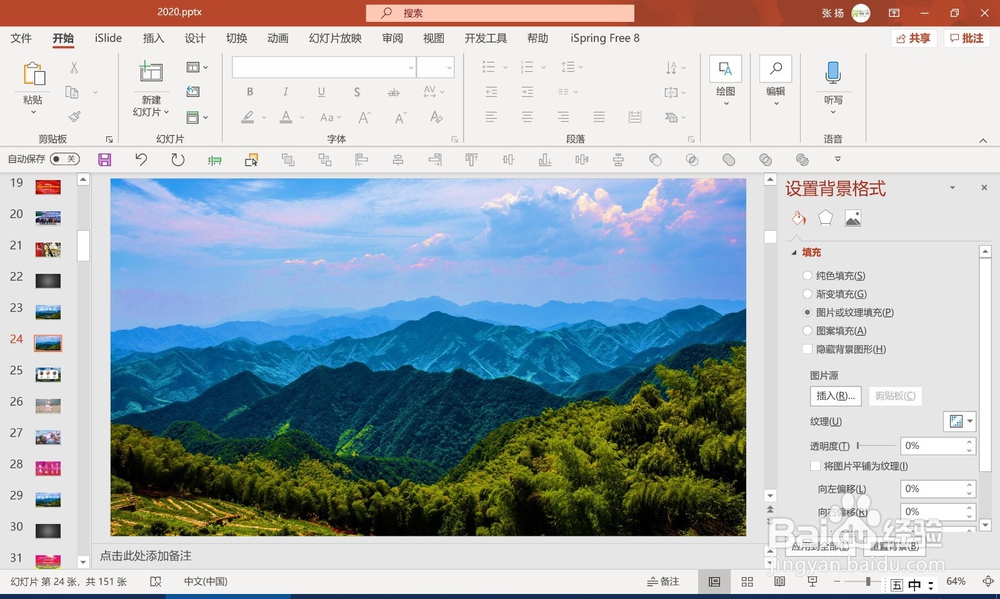Click the Slide Sorter view icon
Viewport: 1000px width, 599px height.
click(747, 581)
